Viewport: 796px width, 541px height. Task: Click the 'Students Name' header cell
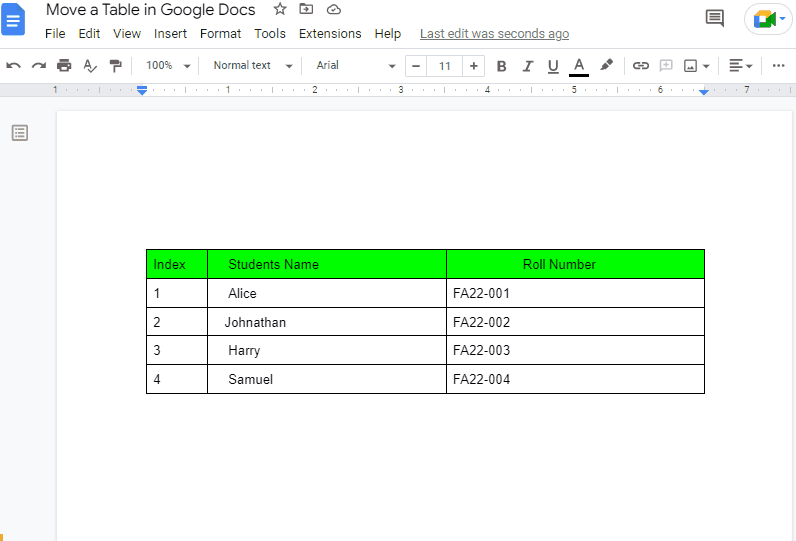pos(327,264)
